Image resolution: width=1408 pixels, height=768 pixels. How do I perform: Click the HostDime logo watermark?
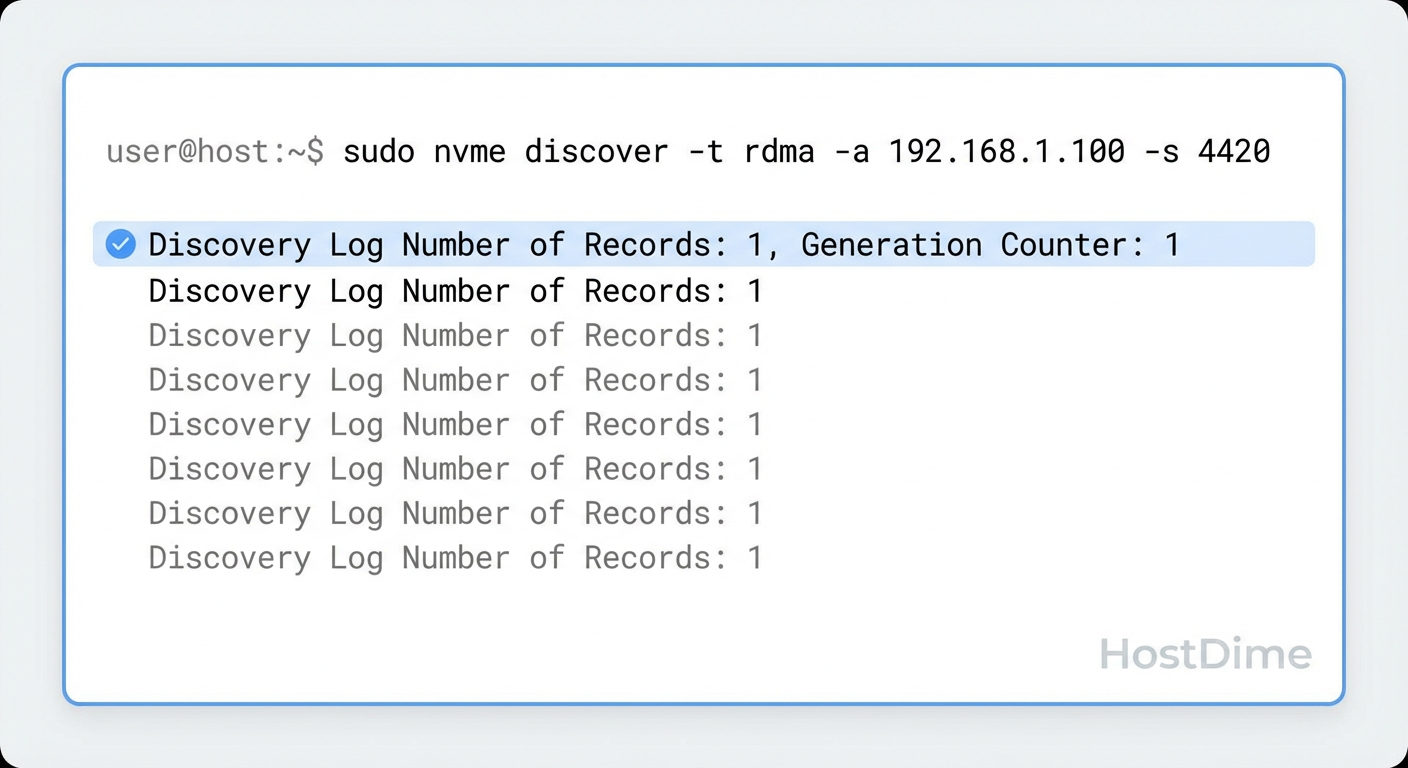click(1204, 654)
